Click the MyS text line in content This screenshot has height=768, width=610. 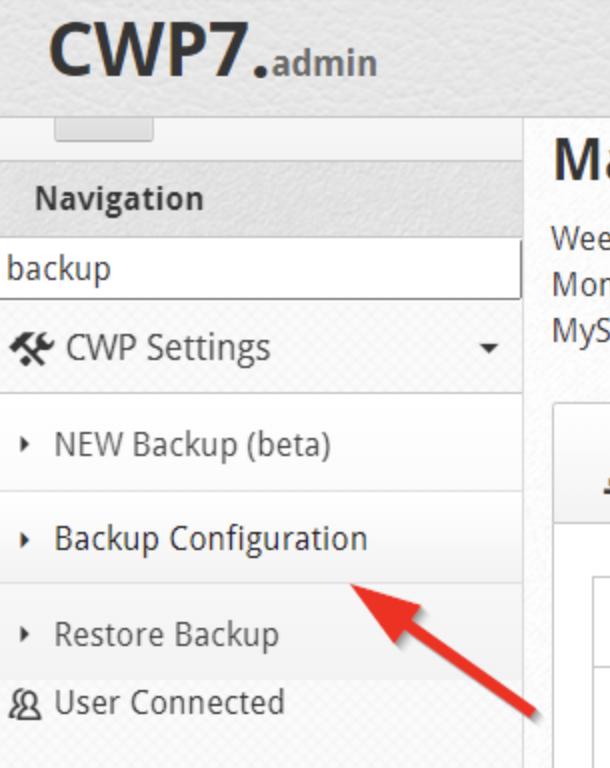(581, 331)
